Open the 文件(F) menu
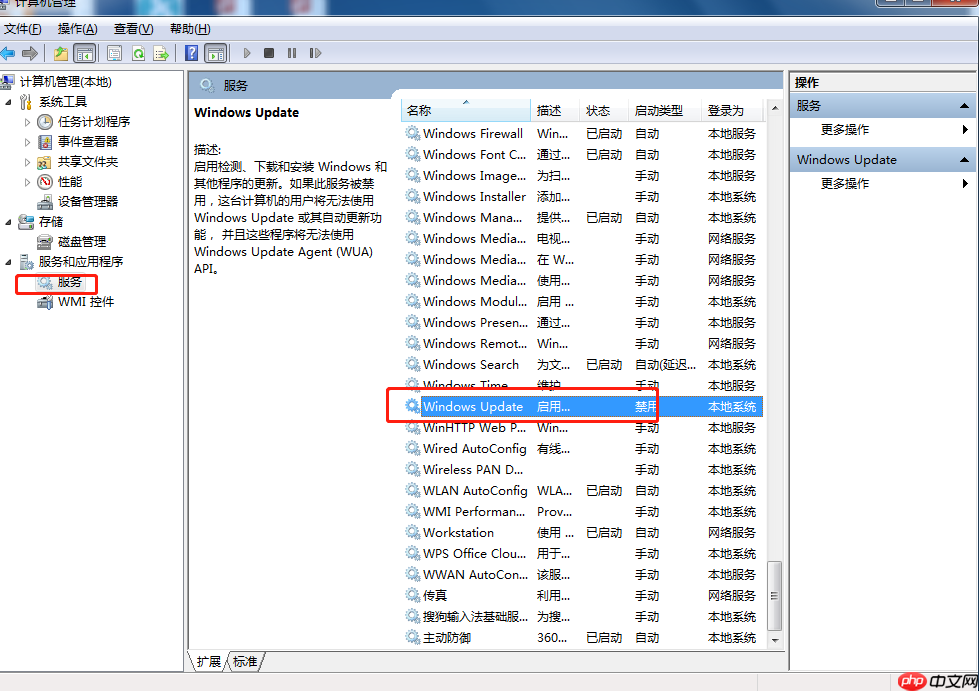The width and height of the screenshot is (979, 691). pyautogui.click(x=22, y=29)
